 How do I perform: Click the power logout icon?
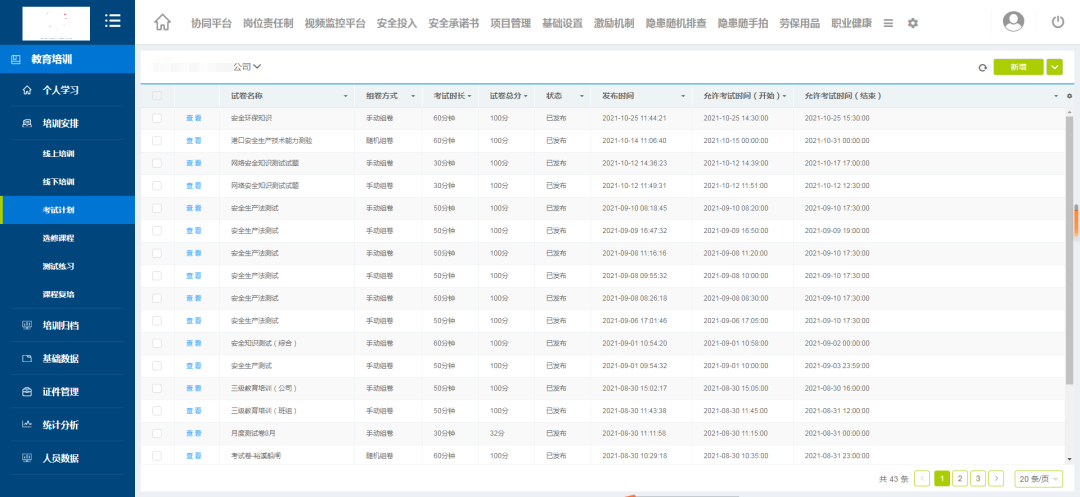1058,22
